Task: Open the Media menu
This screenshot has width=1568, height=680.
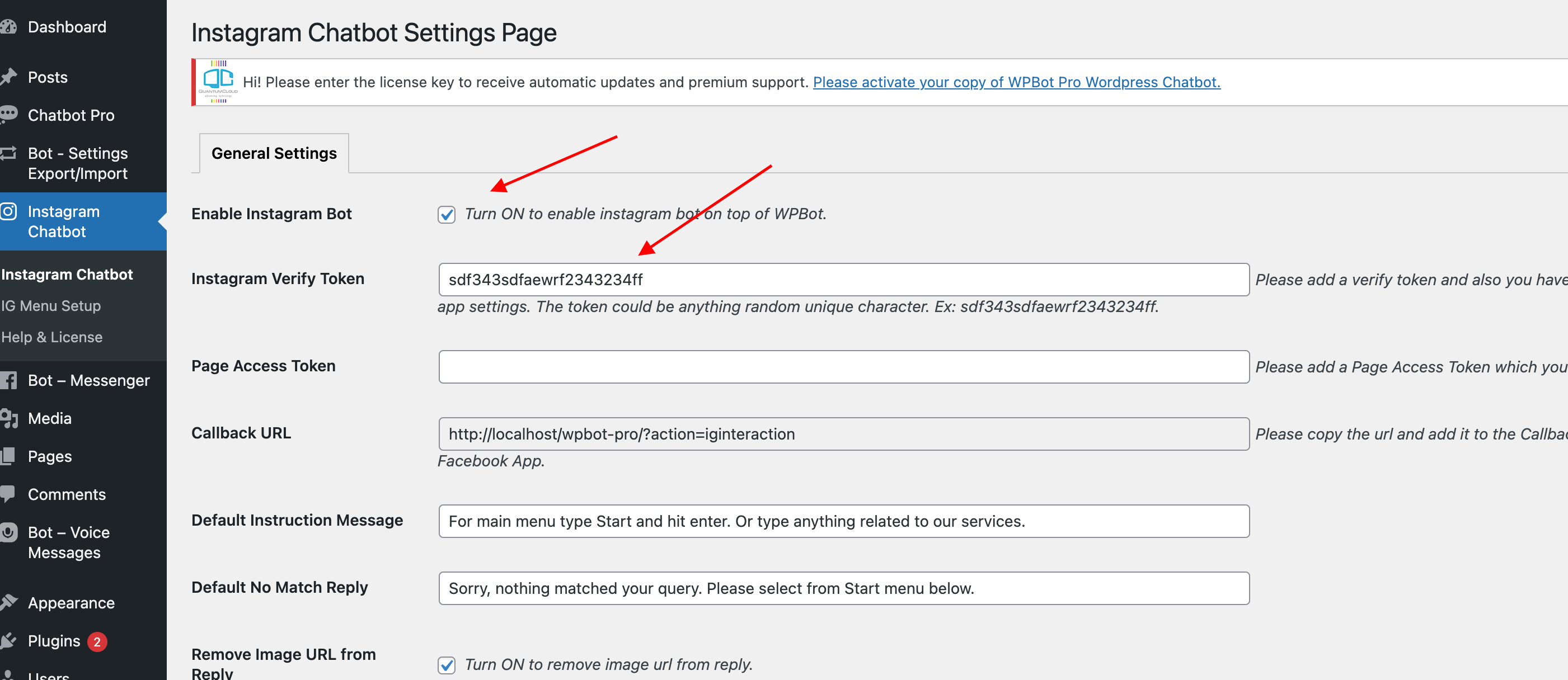Action: (49, 418)
